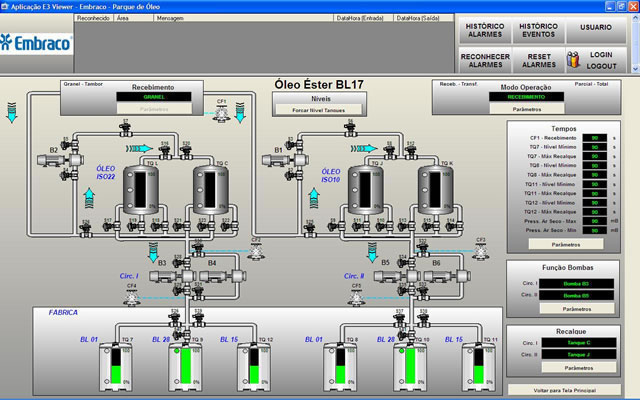Viewport: 640px width, 400px height.
Task: Edit CF1 - Recebimento time value
Action: pyautogui.click(x=594, y=138)
